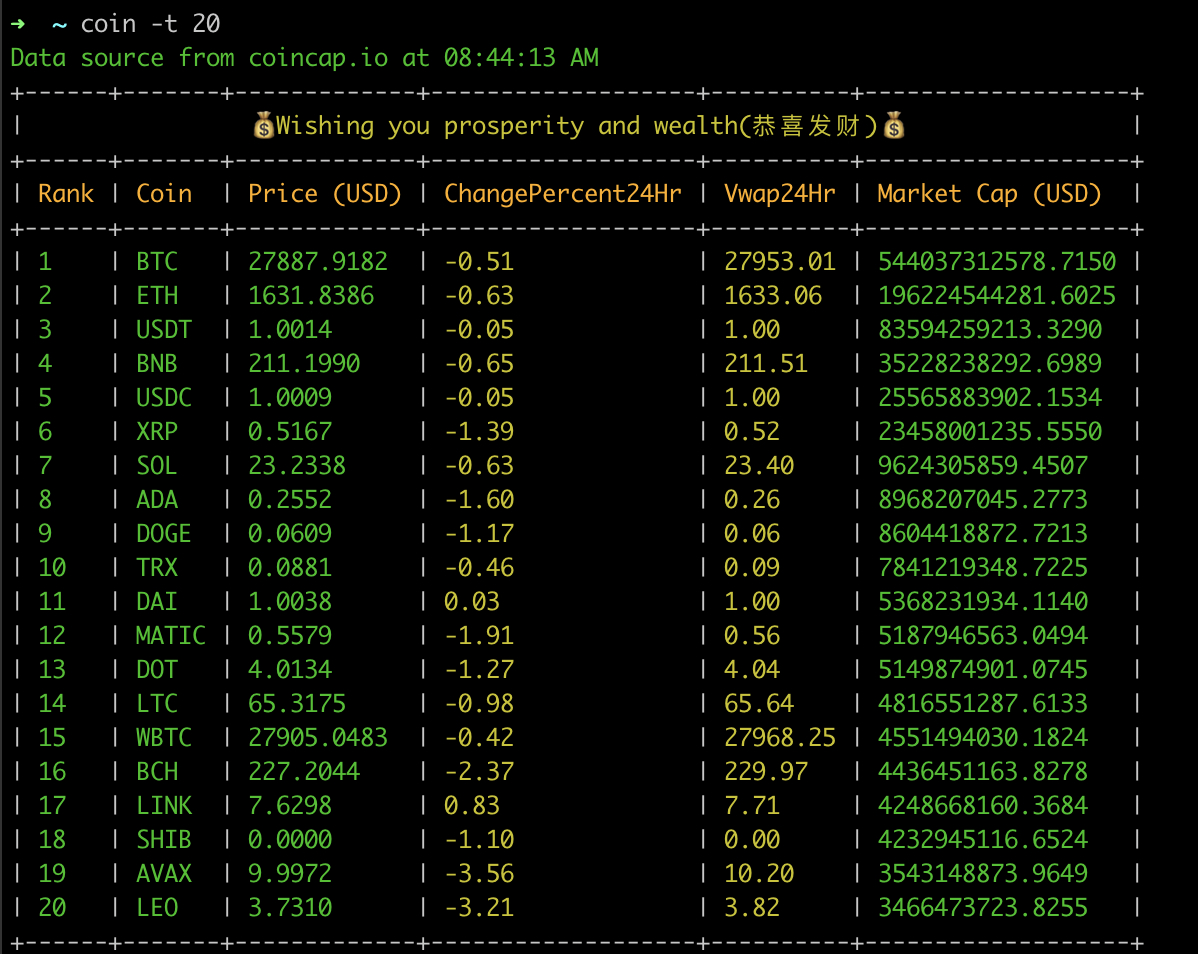Click TRX price 0.0881
1198x954 pixels.
290,568
